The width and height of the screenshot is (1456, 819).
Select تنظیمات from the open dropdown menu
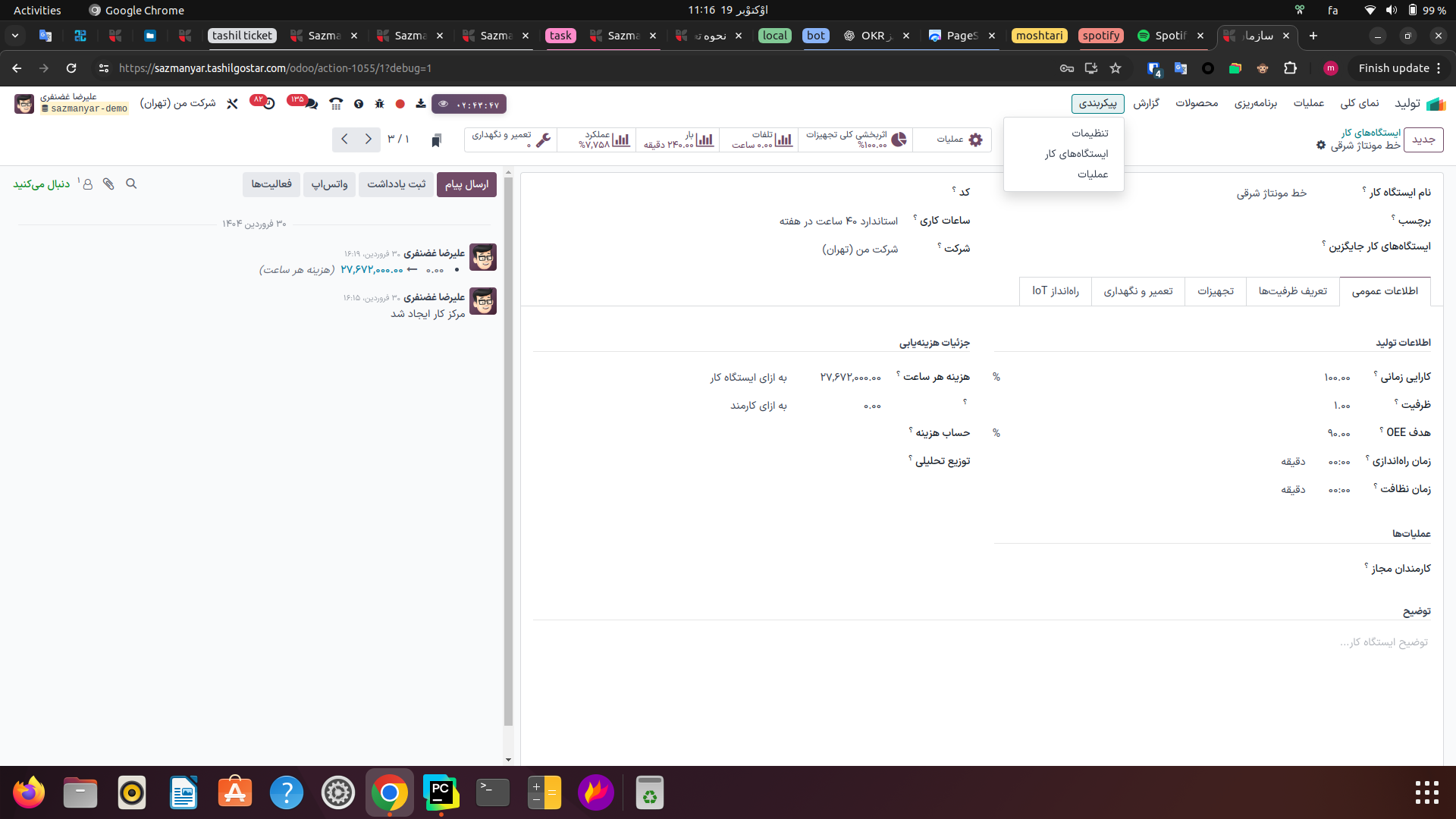(x=1090, y=133)
